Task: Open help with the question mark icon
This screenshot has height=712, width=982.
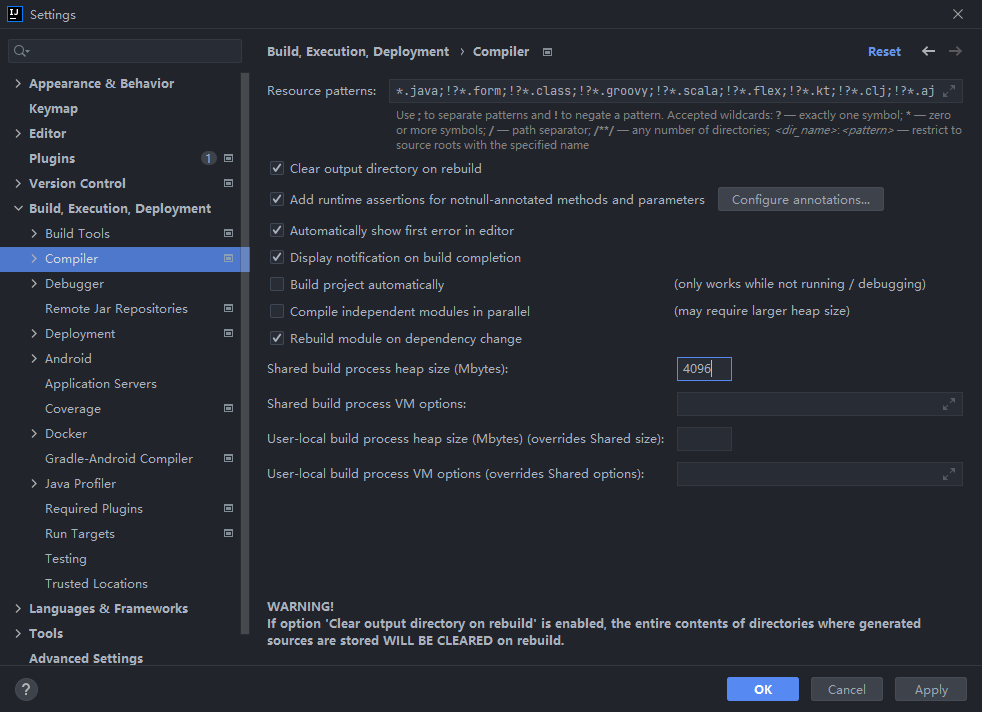Action: click(x=26, y=689)
